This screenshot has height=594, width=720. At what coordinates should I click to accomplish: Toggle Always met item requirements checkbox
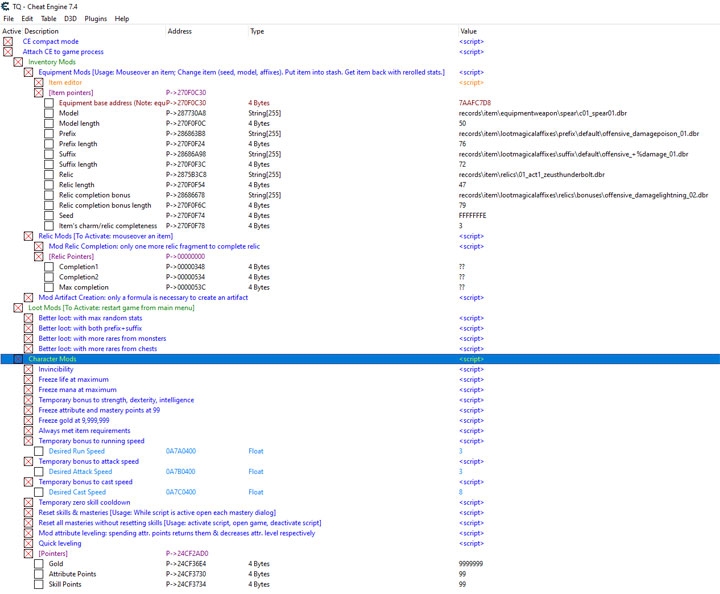tap(28, 431)
